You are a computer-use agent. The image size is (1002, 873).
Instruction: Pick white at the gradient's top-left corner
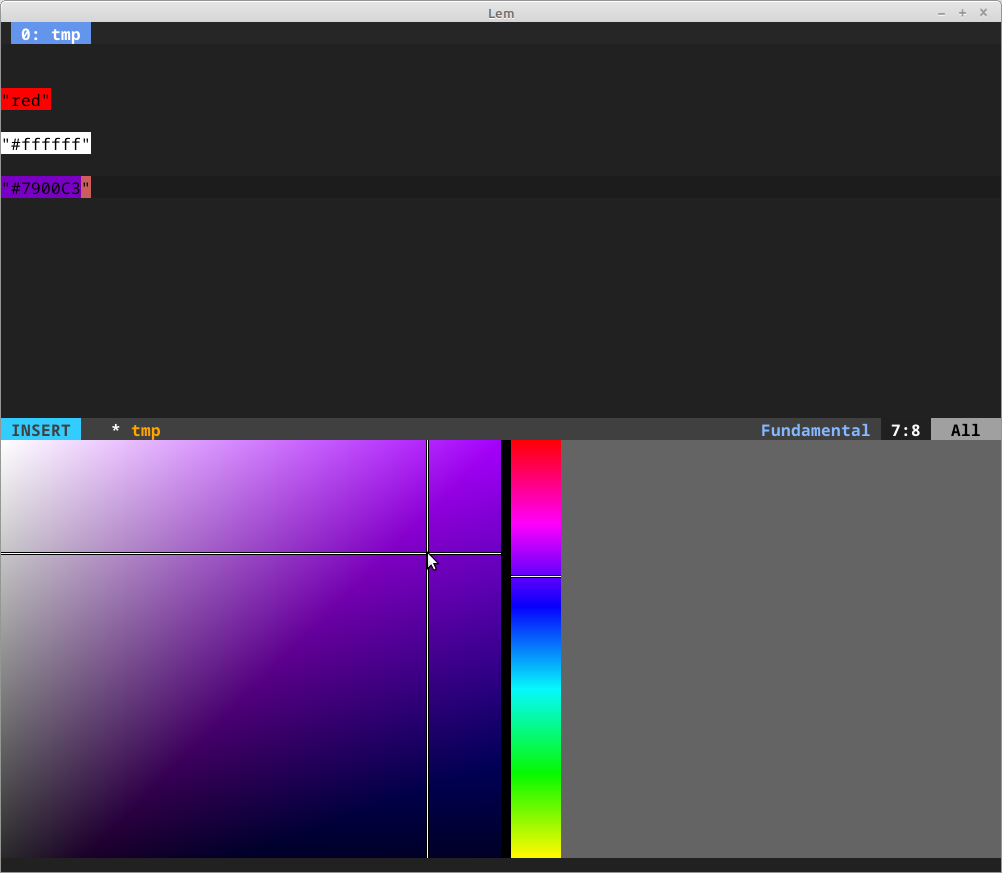tap(4, 444)
